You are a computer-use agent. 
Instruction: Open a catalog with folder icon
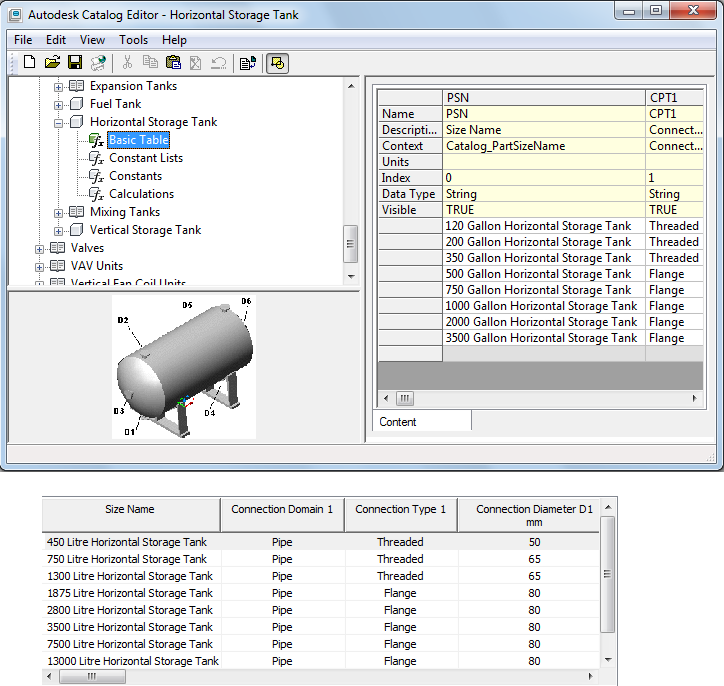(x=52, y=62)
